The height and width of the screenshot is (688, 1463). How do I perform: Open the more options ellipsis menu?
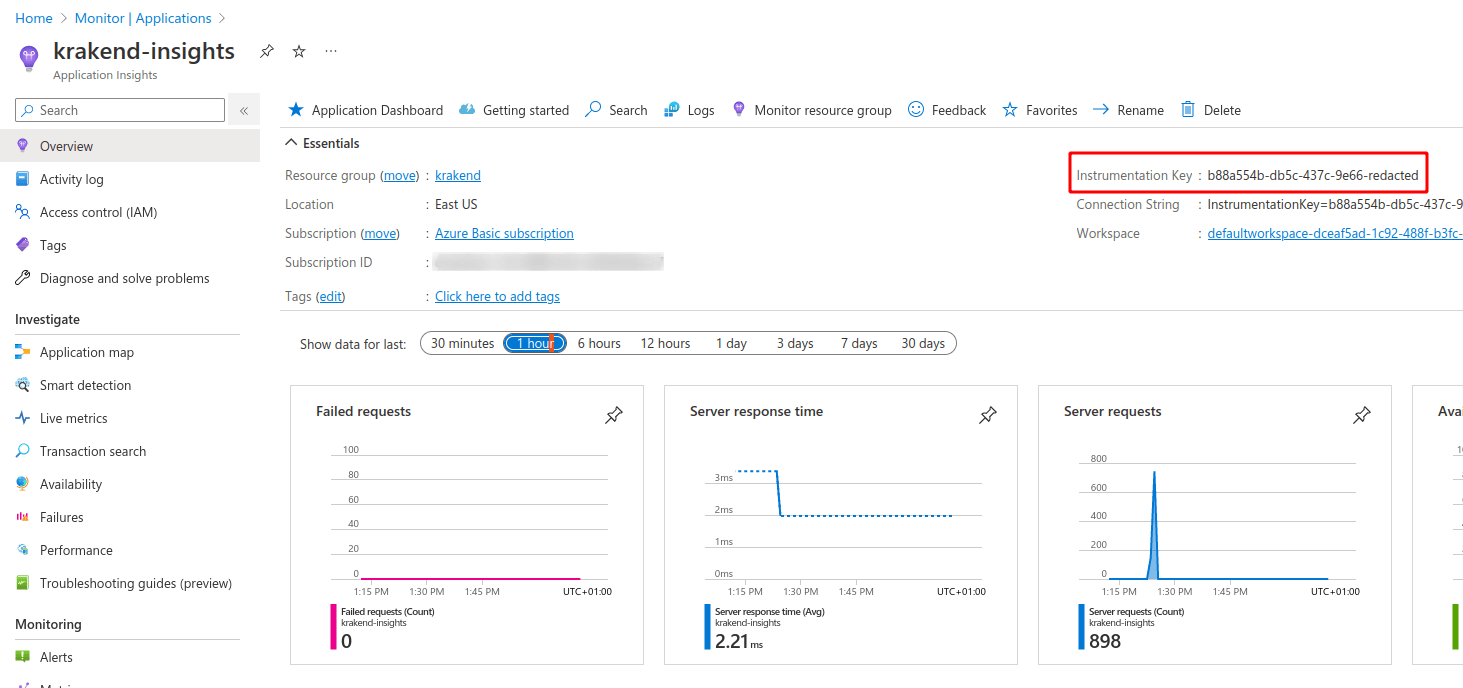click(331, 51)
